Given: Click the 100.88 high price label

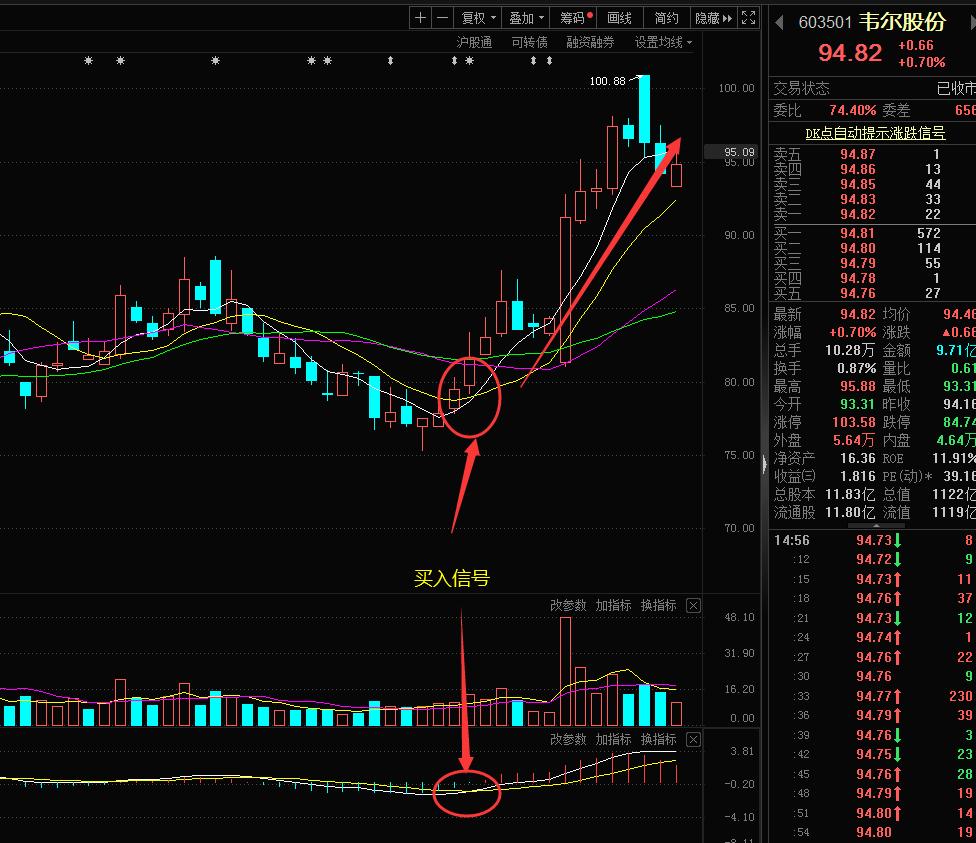Looking at the screenshot, I should point(608,81).
